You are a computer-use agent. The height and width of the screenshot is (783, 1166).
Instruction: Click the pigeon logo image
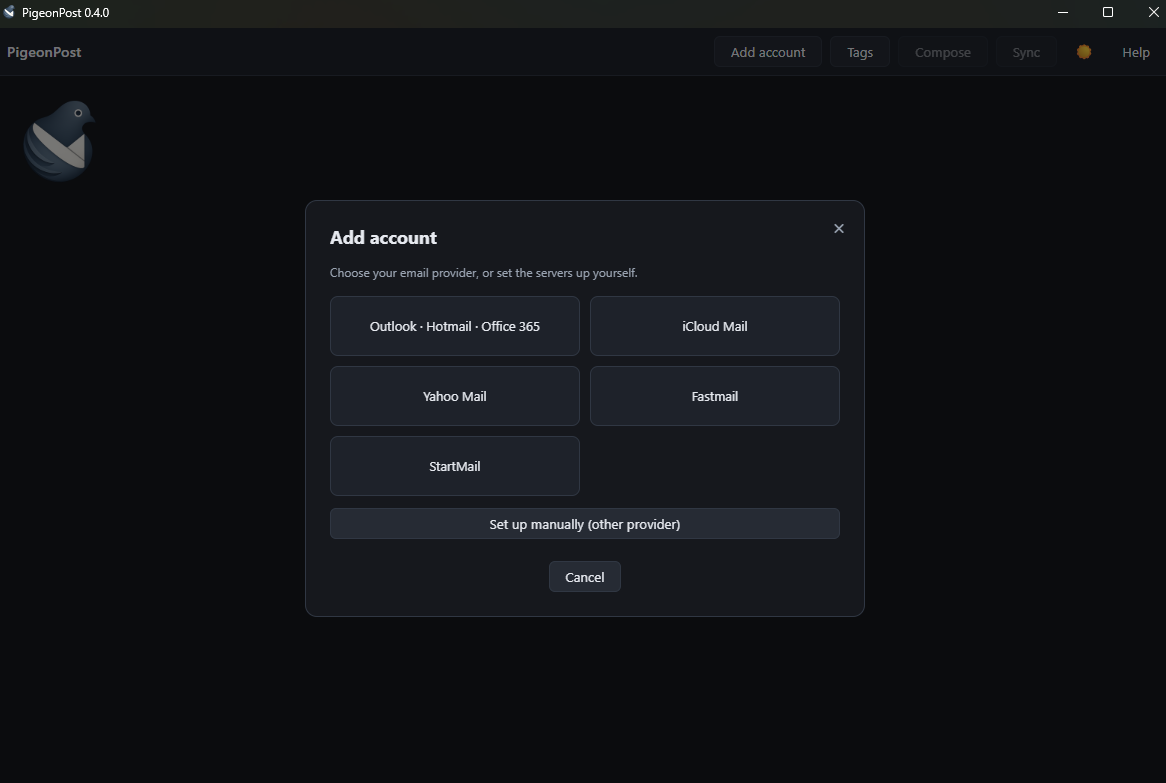point(59,141)
